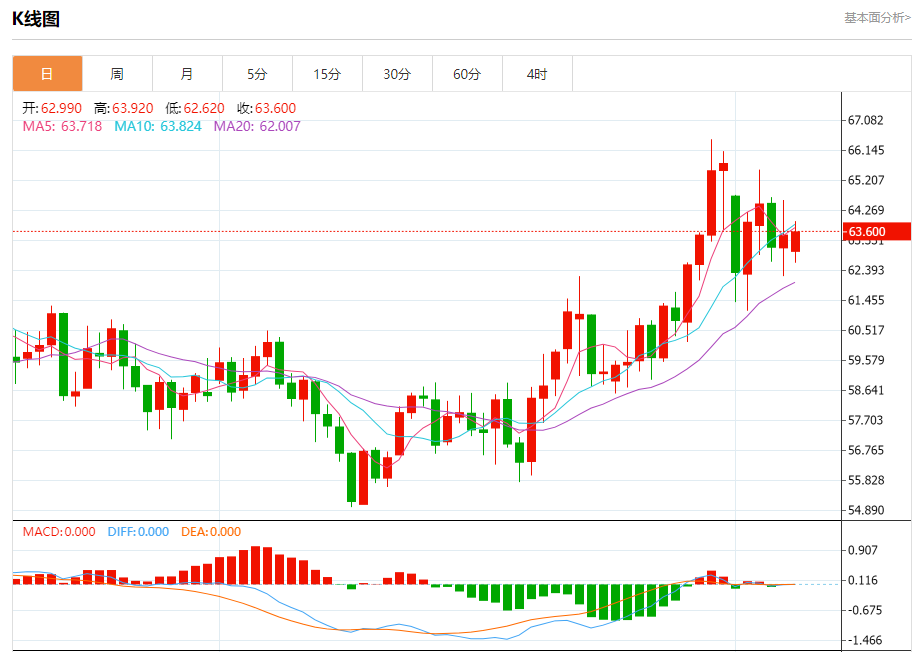Screen dimensions: 917x652
Task: Click the MA5 legend label
Action: pos(62,126)
